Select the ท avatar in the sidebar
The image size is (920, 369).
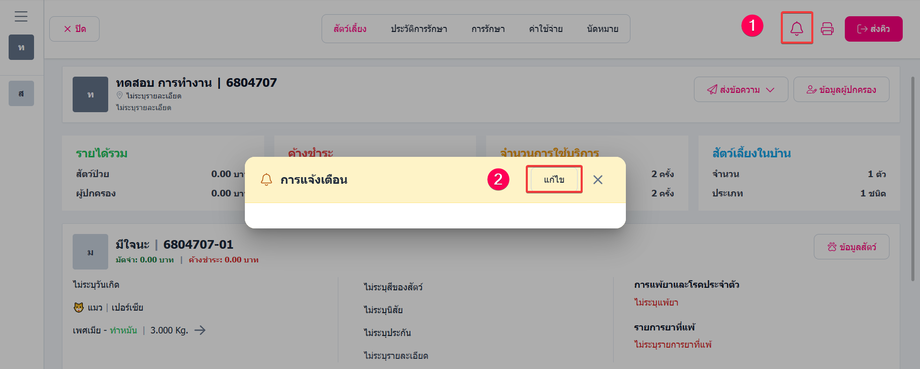pyautogui.click(x=21, y=47)
